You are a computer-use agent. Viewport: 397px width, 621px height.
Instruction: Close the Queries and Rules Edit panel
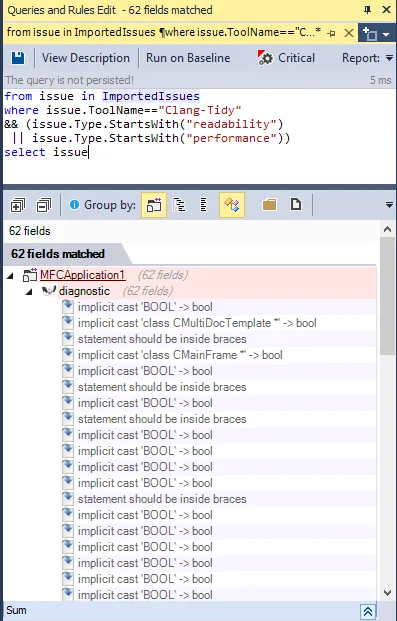(386, 10)
